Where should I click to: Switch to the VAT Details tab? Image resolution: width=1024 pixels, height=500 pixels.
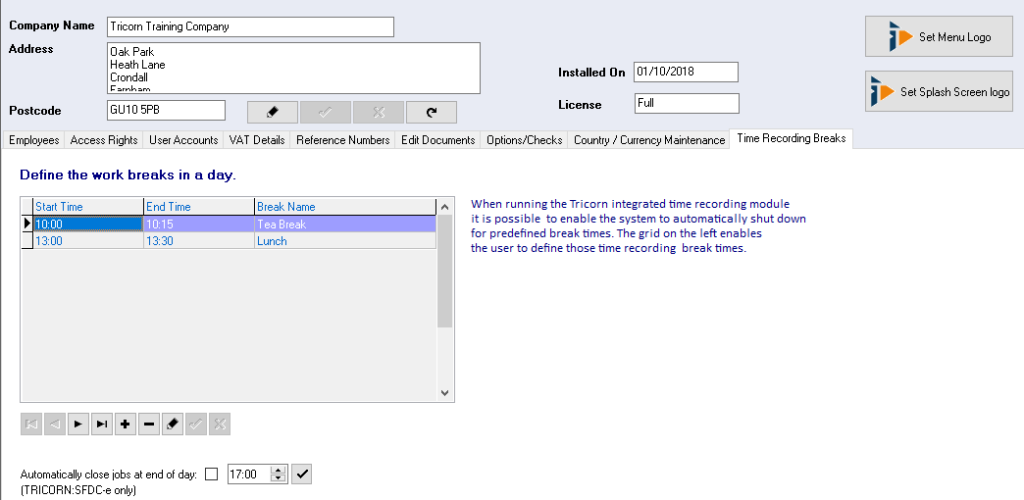pos(257,140)
